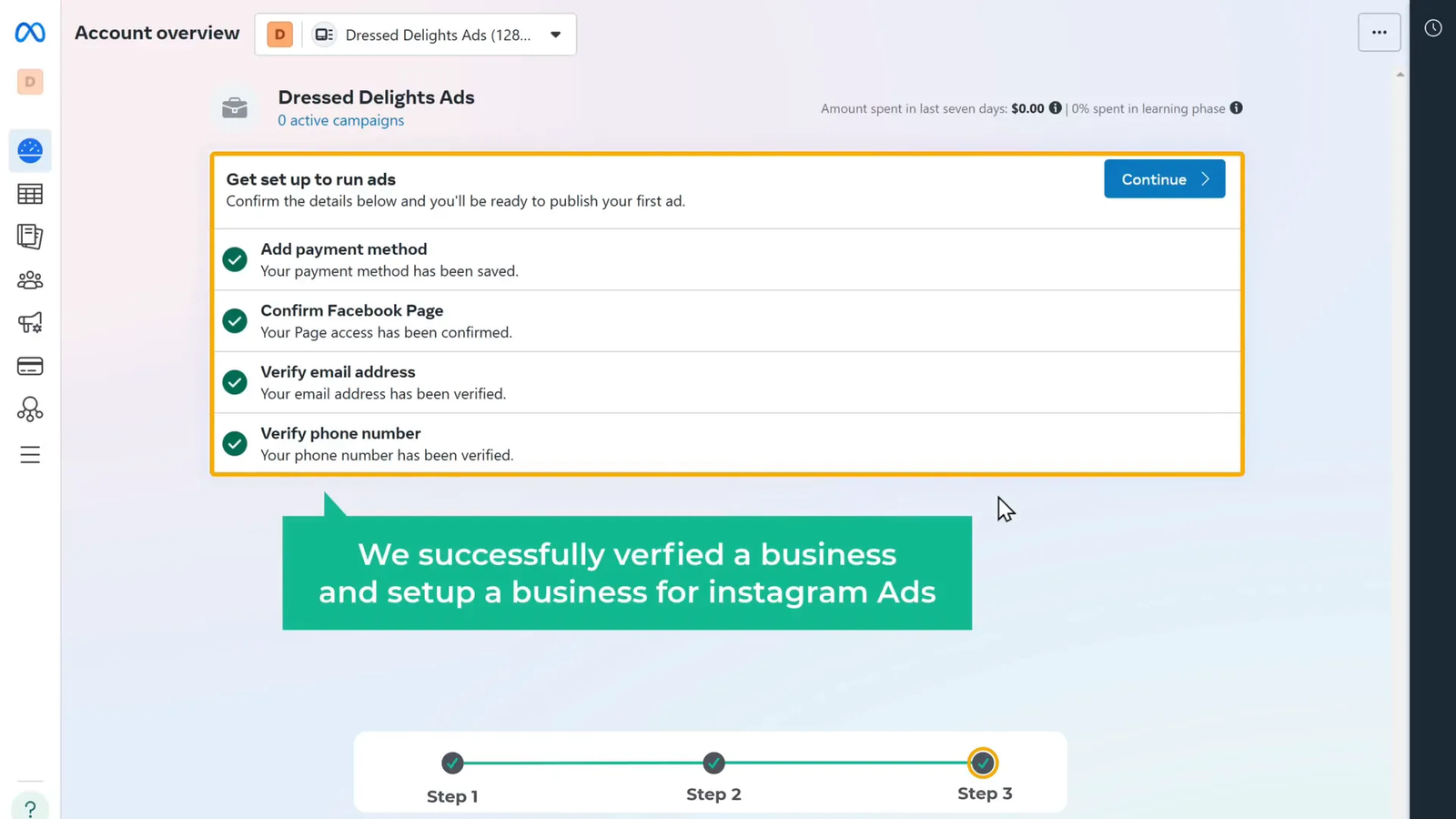Click the page scrollbar up arrow

[x=1400, y=75]
